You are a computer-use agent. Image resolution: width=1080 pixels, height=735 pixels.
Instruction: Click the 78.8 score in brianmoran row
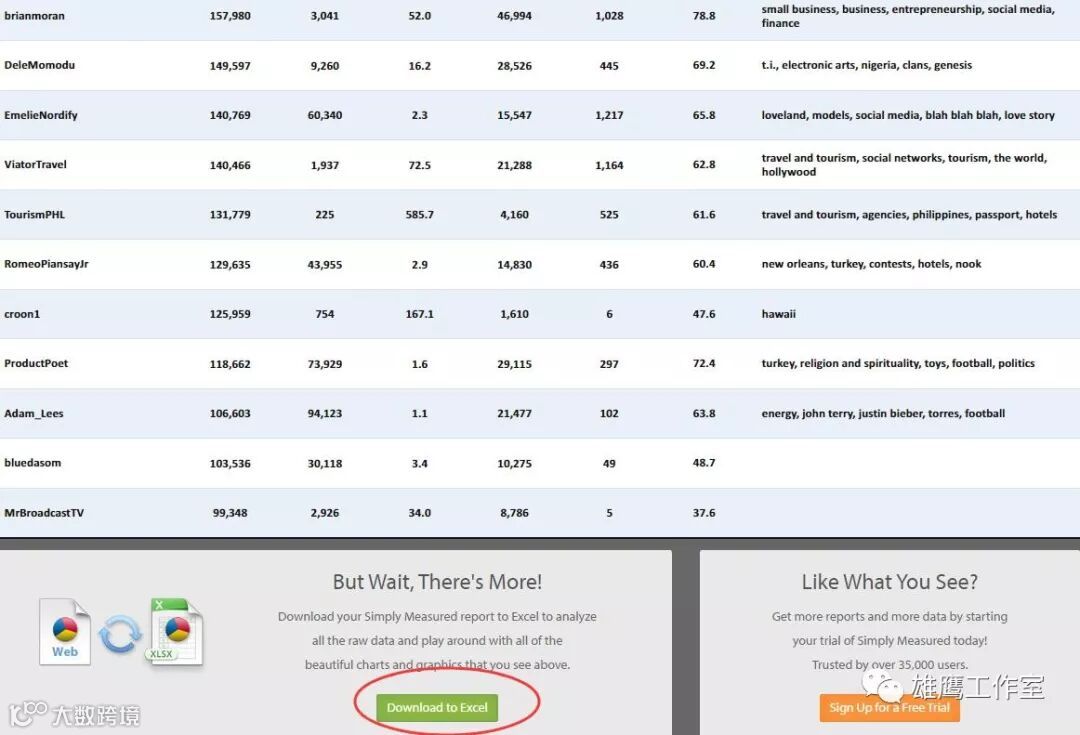[704, 15]
